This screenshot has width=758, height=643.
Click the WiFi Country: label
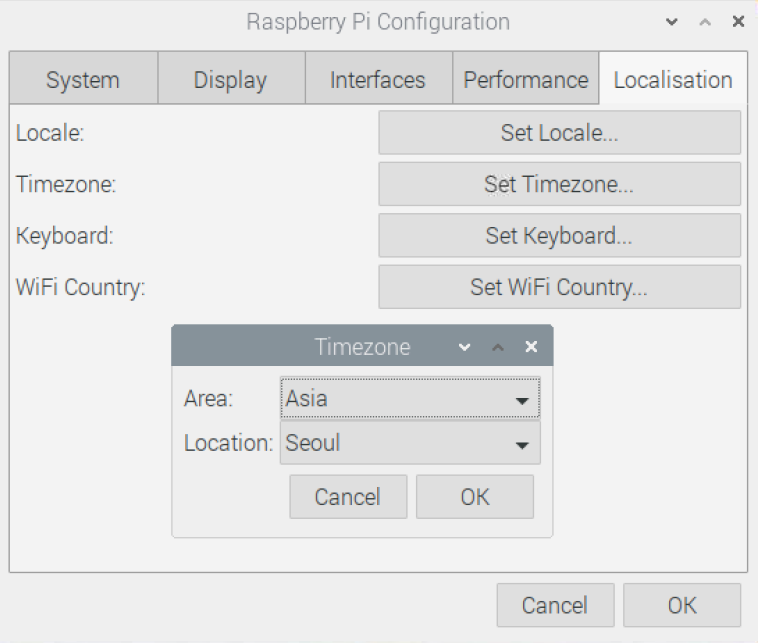(x=81, y=287)
